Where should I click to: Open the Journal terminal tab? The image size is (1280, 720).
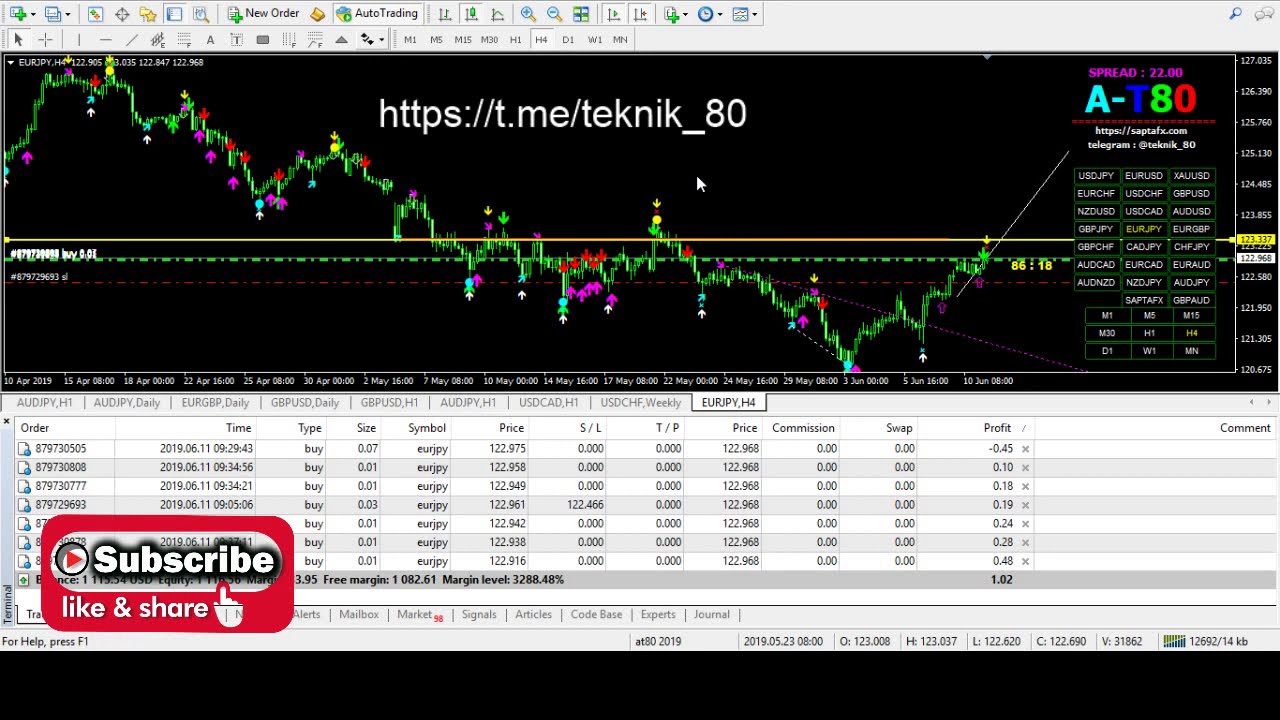711,615
